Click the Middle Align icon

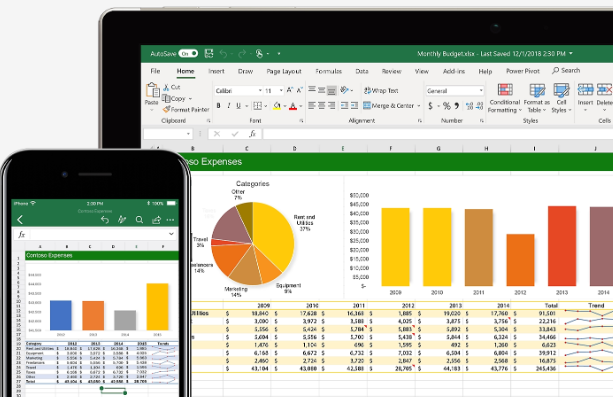(321, 90)
